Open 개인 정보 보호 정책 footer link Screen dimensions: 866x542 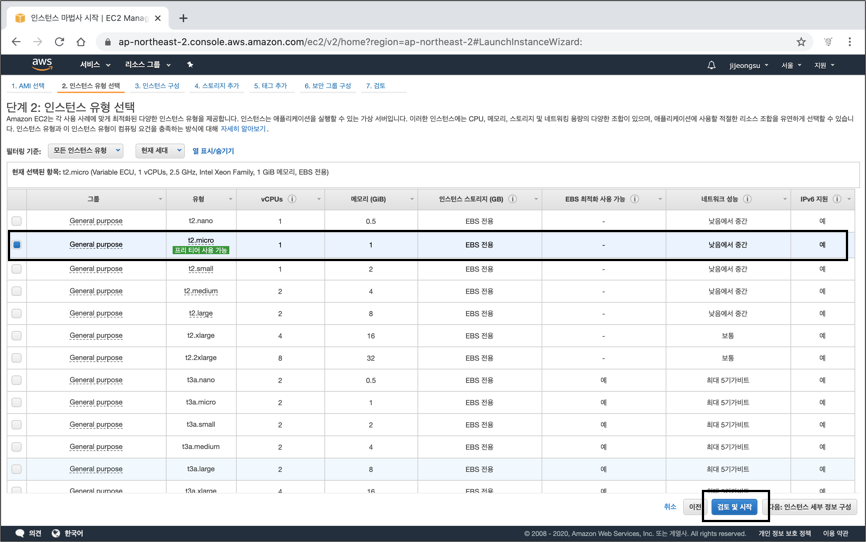tap(784, 533)
